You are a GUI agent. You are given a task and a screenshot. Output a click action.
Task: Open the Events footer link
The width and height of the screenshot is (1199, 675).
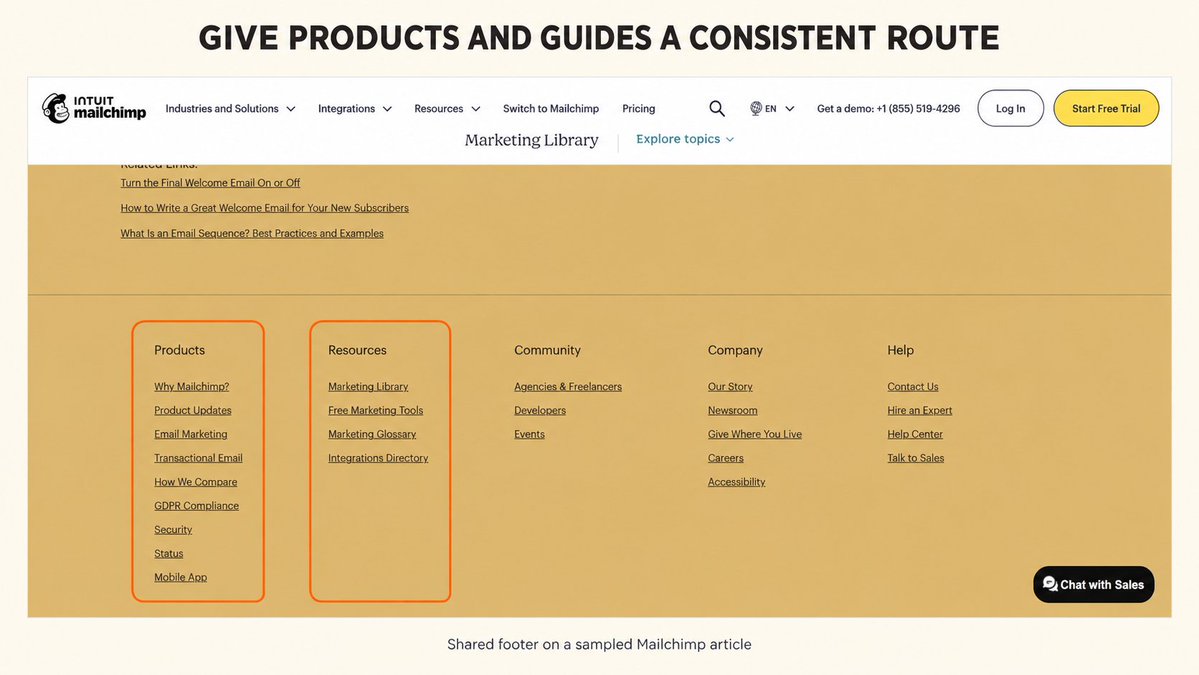coord(529,434)
